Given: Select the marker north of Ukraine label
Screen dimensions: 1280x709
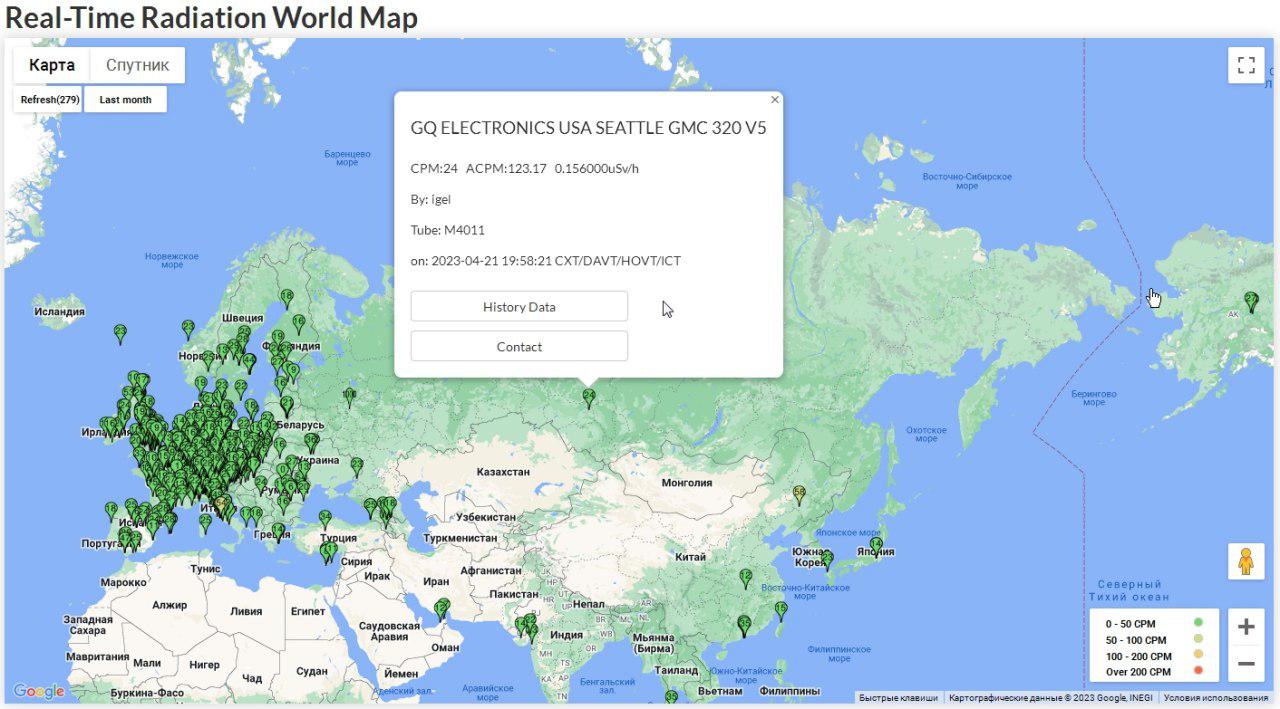Looking at the screenshot, I should [x=312, y=442].
